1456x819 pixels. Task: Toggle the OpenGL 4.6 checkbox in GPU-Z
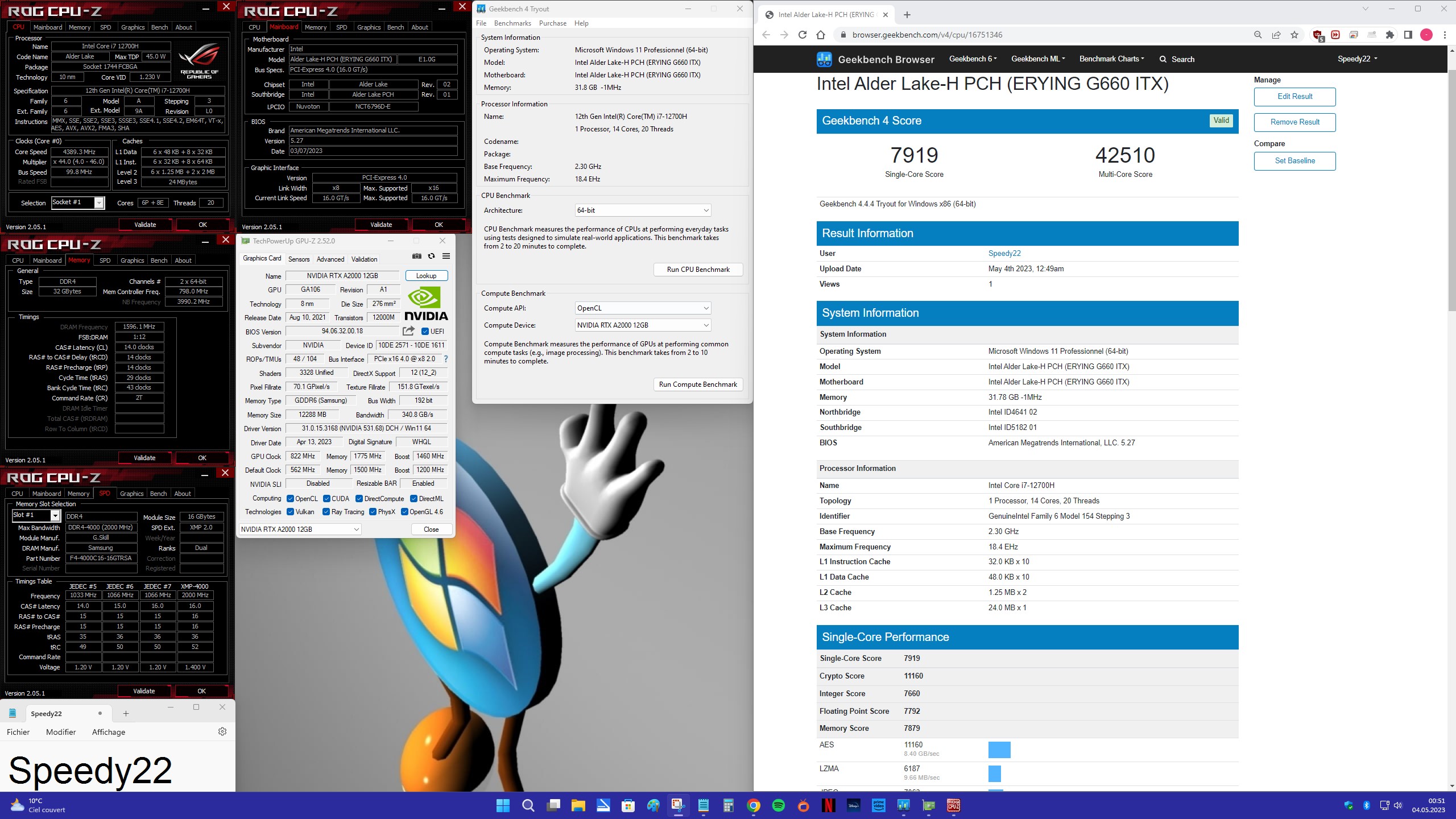click(x=405, y=512)
